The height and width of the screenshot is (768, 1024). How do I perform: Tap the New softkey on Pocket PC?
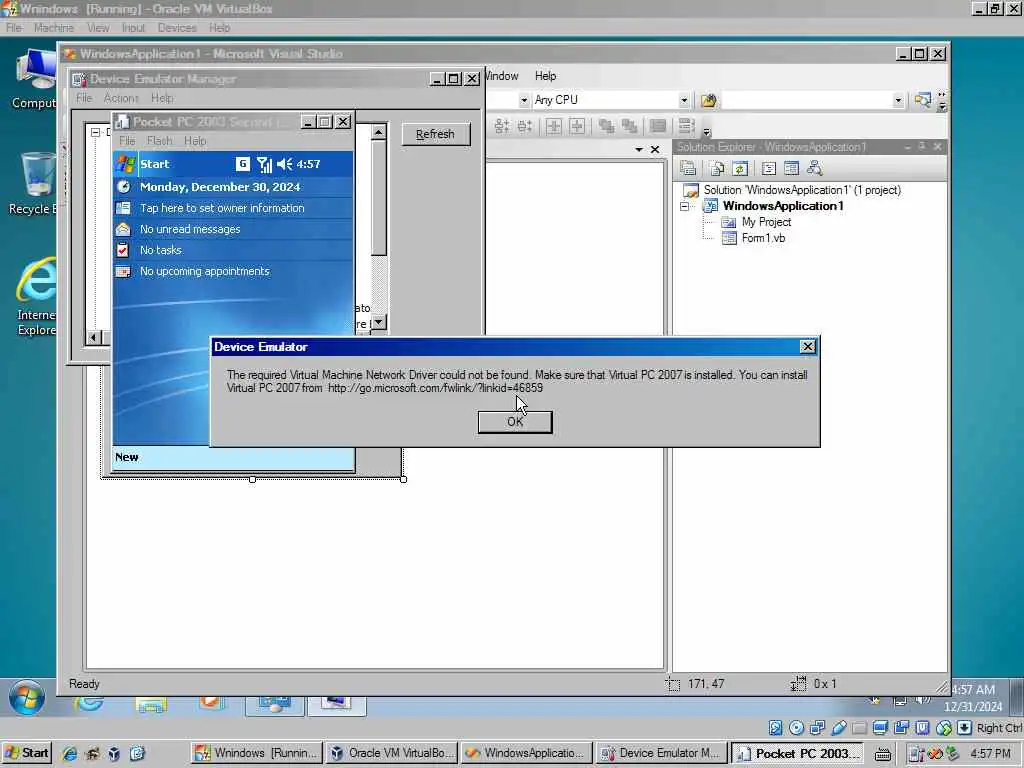(127, 457)
